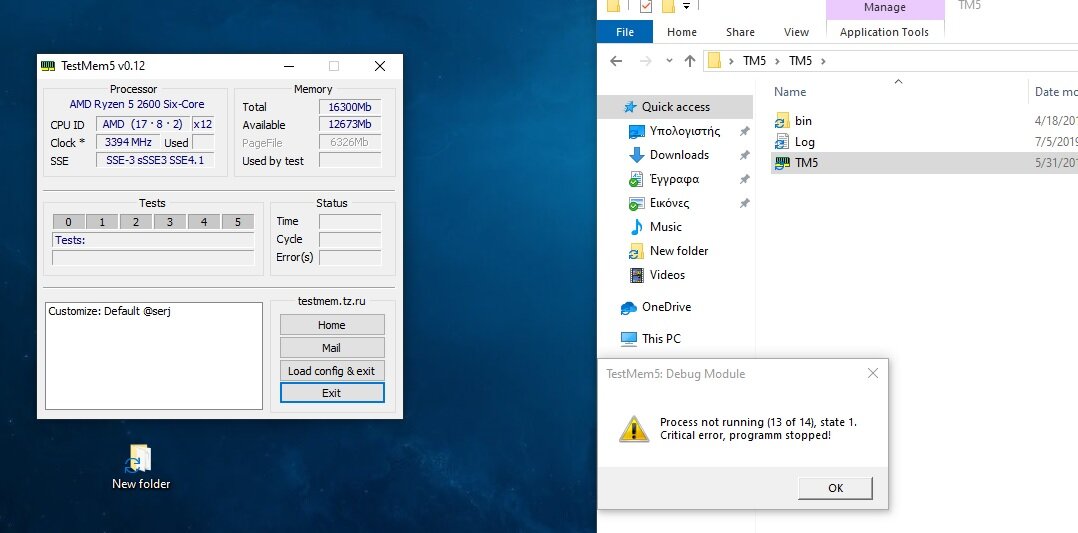Click the Clock field showing 3394 MHz
This screenshot has height=533, width=1078.
(x=129, y=142)
